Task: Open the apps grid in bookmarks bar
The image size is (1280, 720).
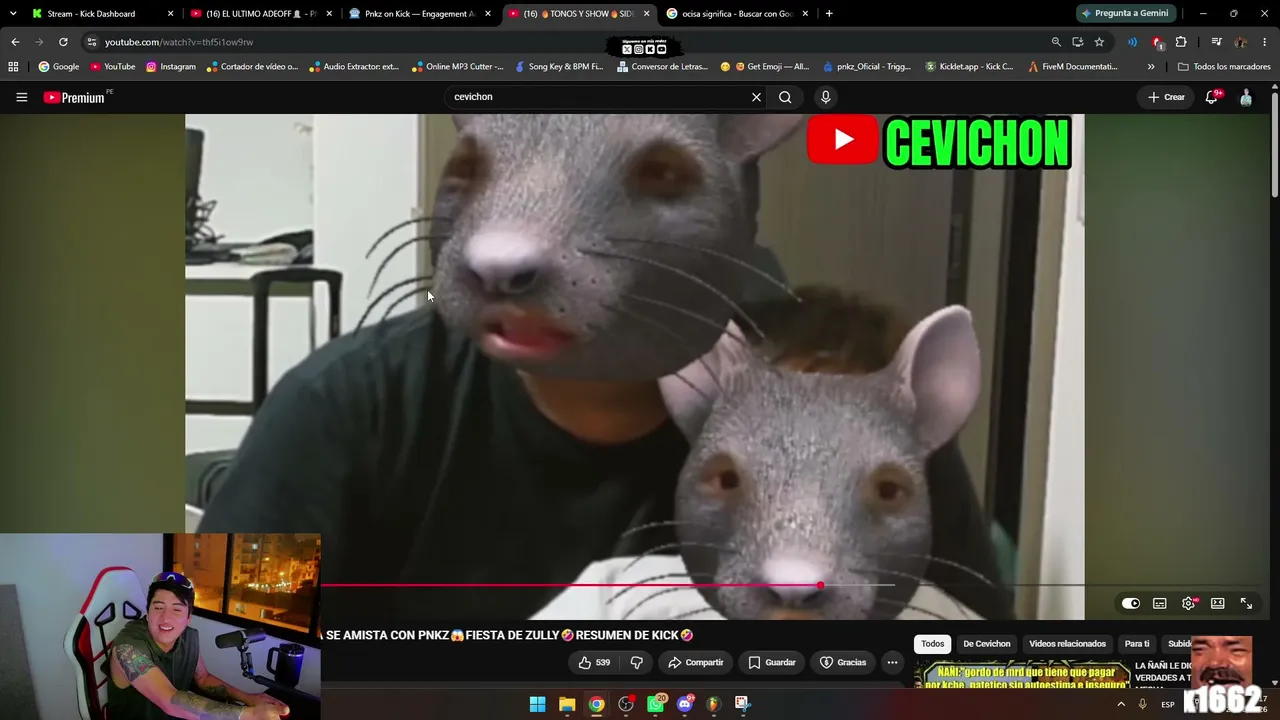Action: [13, 67]
